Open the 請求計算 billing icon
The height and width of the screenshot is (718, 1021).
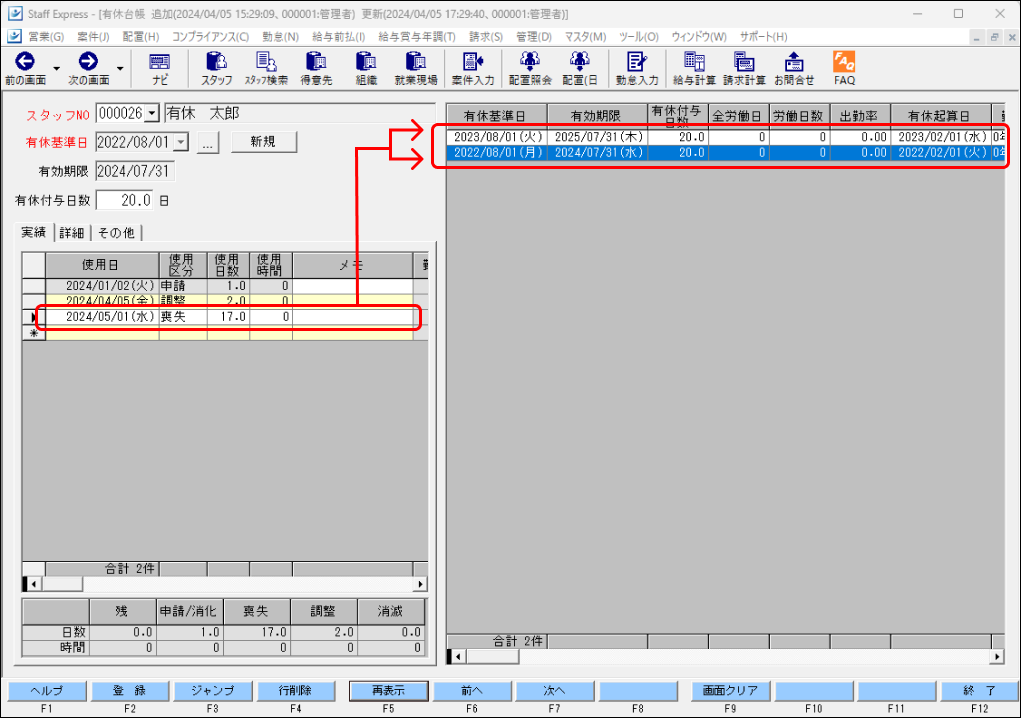744,62
